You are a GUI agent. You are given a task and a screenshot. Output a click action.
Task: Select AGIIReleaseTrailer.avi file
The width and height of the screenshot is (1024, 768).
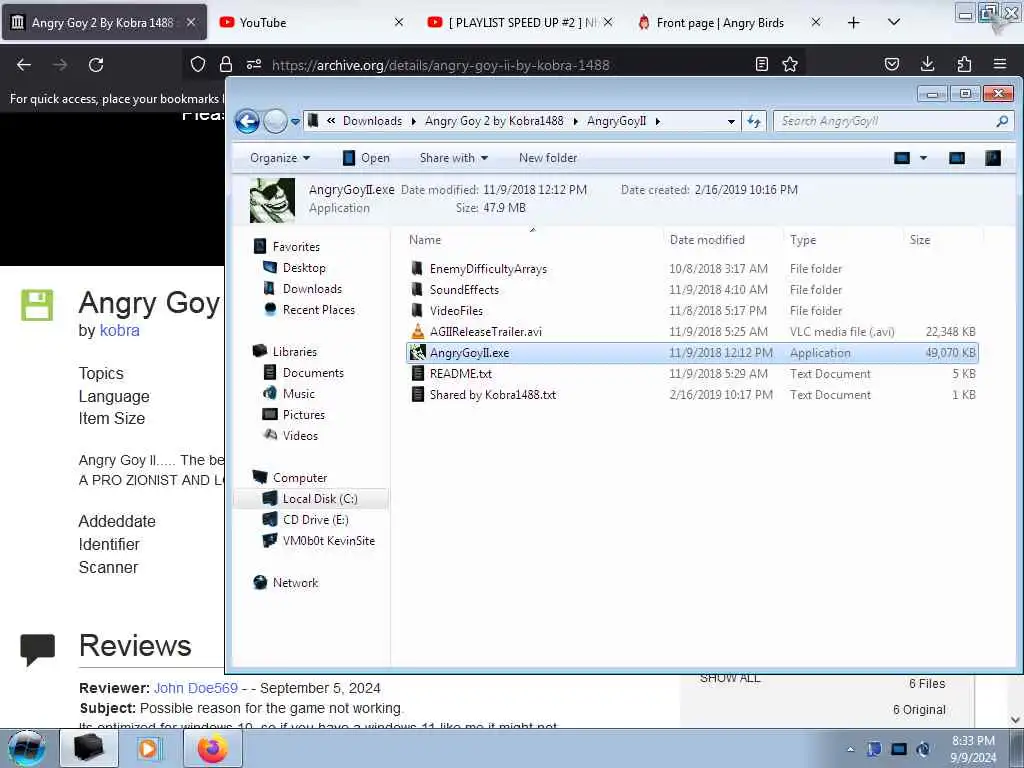point(485,332)
